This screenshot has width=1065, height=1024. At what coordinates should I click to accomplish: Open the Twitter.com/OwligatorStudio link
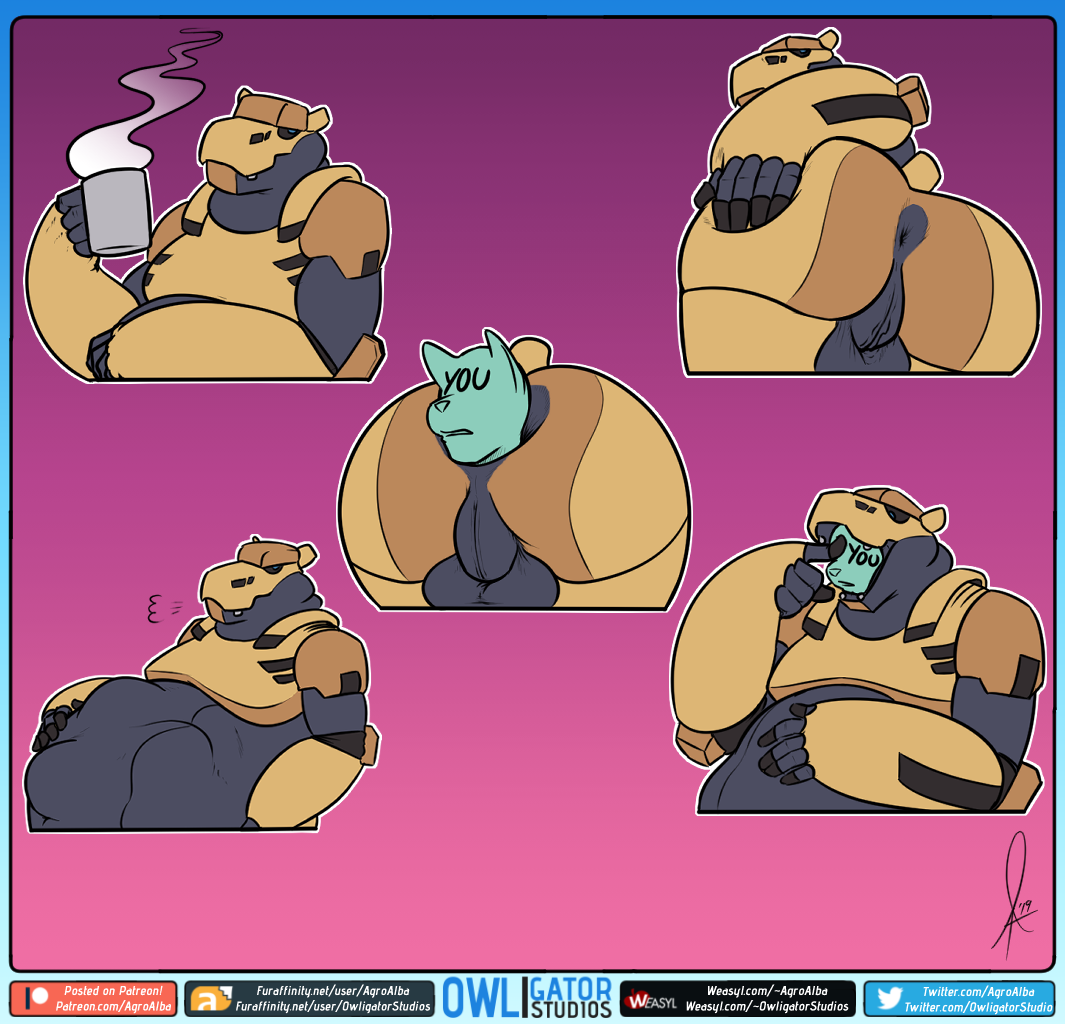978,1007
